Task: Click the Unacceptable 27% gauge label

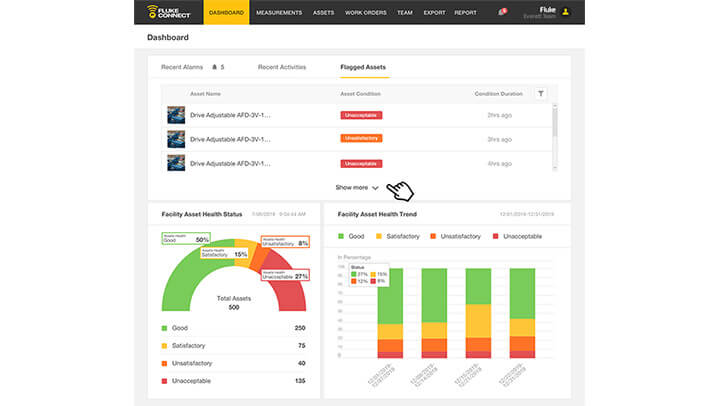Action: [285, 275]
